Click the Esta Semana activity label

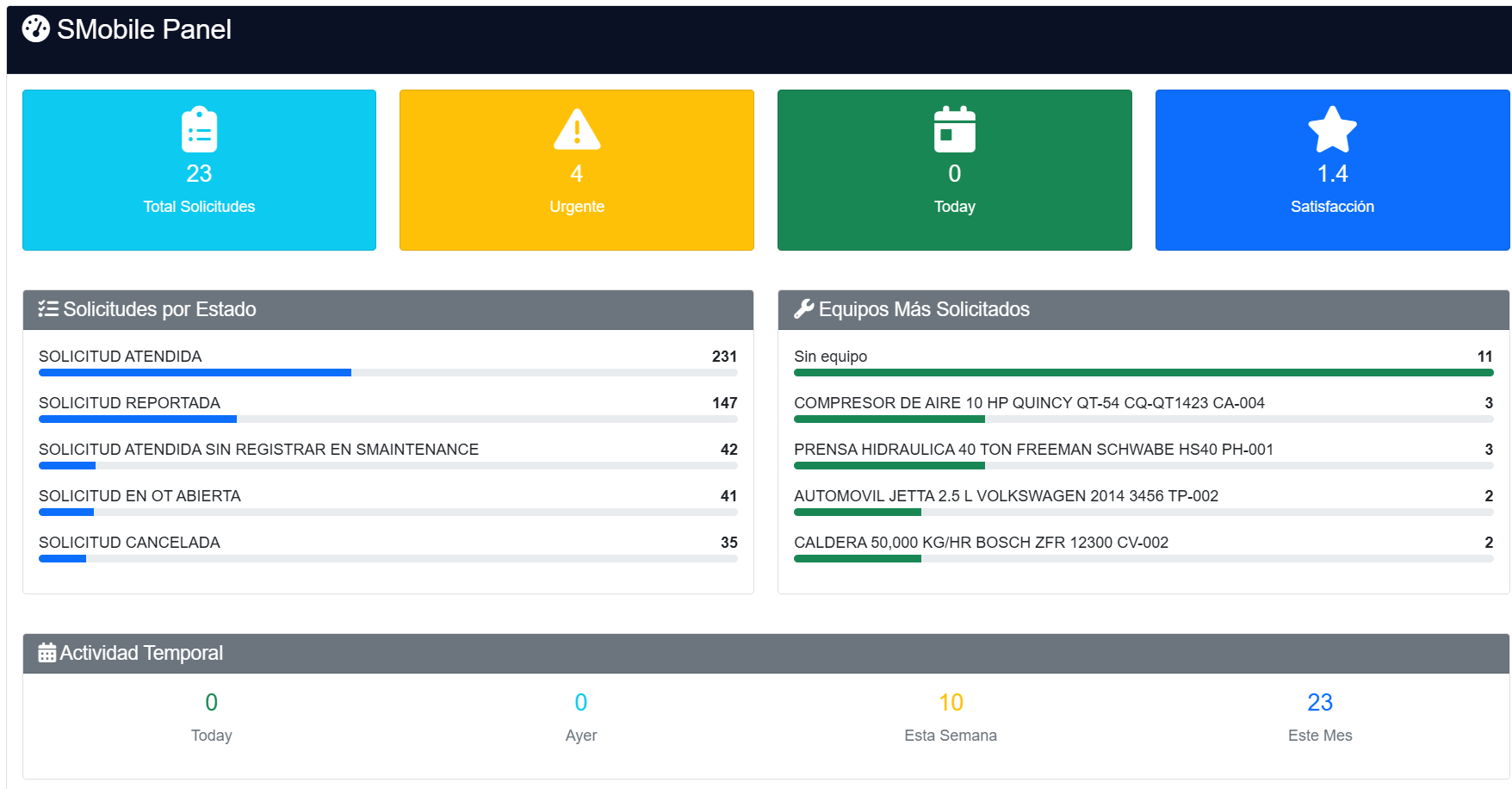(951, 736)
